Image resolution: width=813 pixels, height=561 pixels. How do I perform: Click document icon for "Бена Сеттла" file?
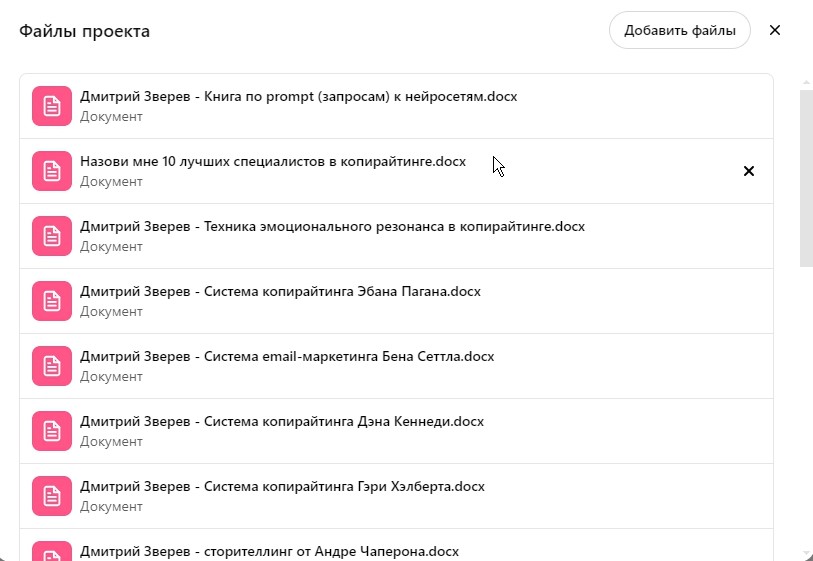pos(52,366)
